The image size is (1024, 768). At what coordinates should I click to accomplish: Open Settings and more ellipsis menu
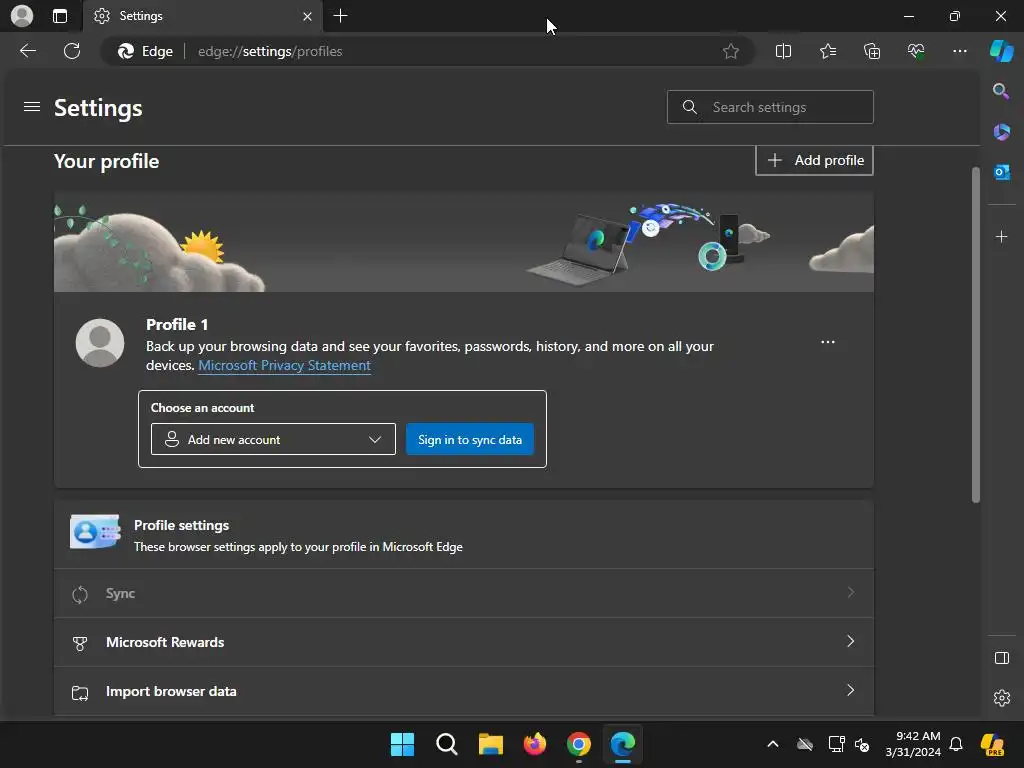(x=959, y=51)
